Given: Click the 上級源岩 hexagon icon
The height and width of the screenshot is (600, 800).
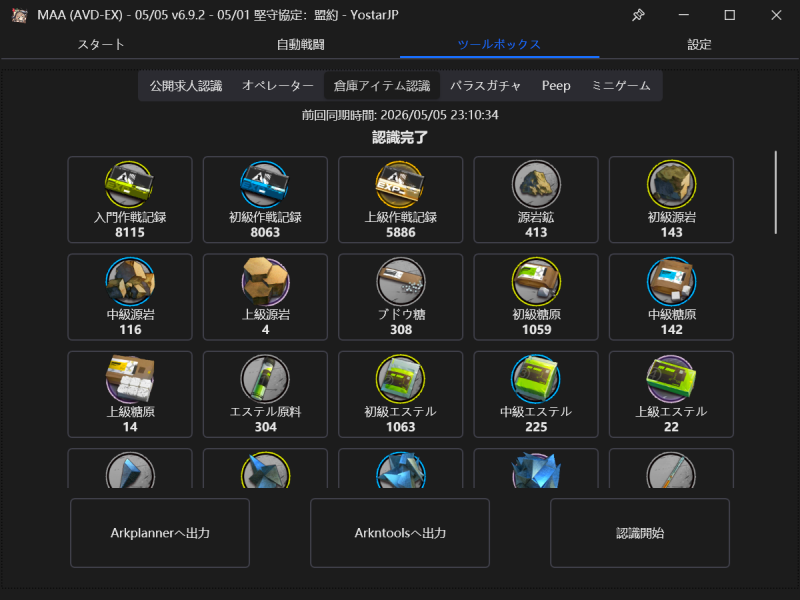Looking at the screenshot, I should click(x=265, y=281).
